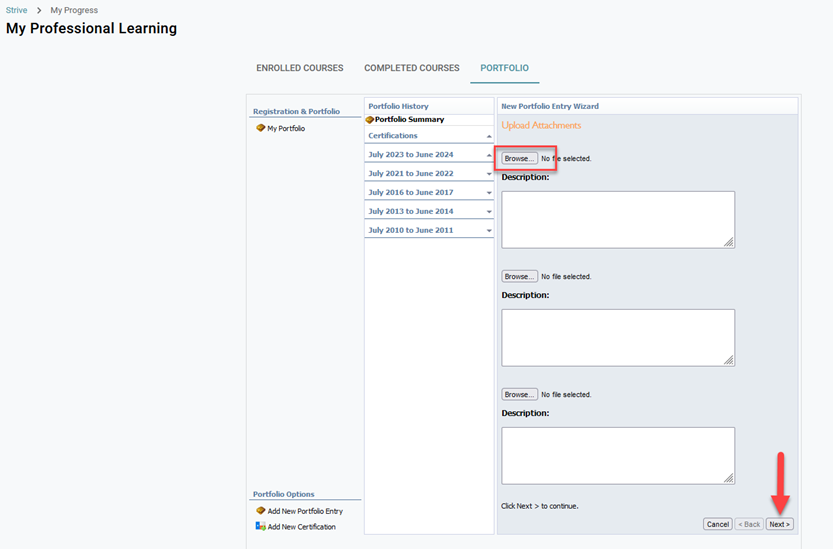This screenshot has height=549, width=833.
Task: Click the Add New Portfolio Entry icon
Action: (x=260, y=511)
